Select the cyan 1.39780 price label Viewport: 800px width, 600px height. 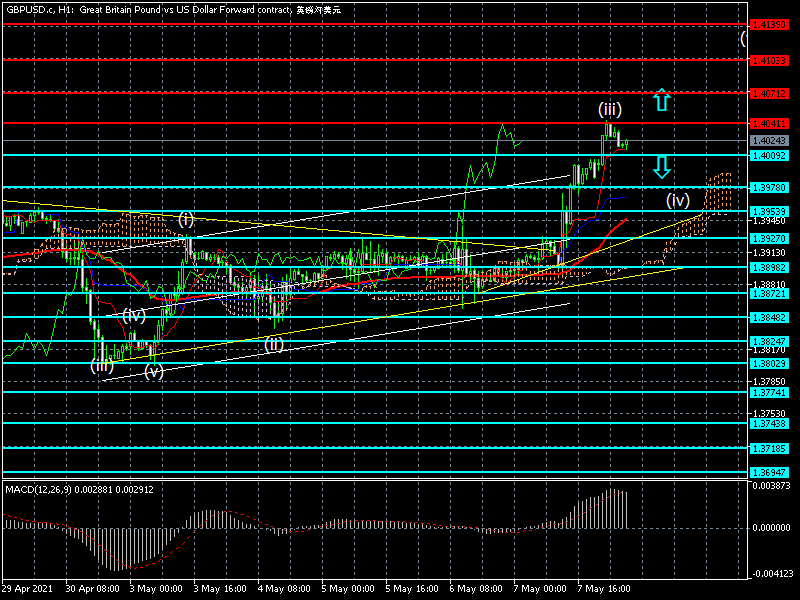(x=769, y=188)
